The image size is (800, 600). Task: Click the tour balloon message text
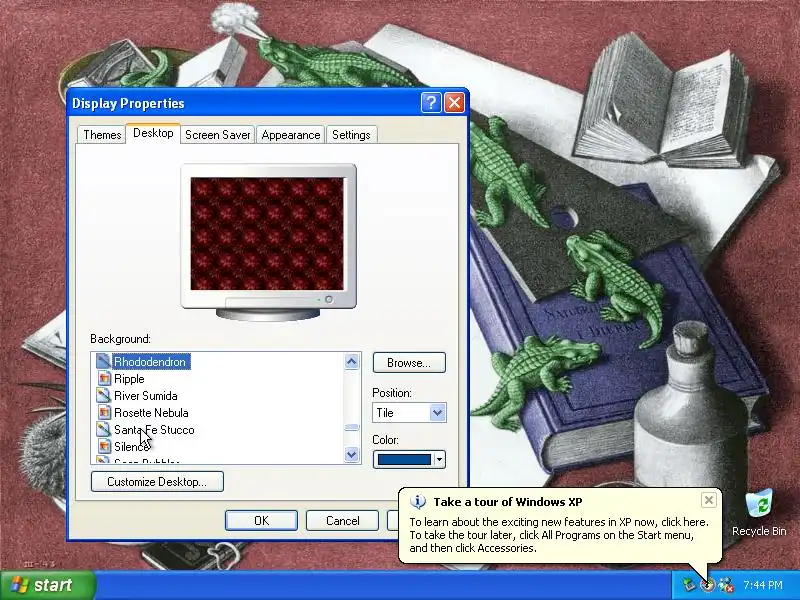[559, 535]
